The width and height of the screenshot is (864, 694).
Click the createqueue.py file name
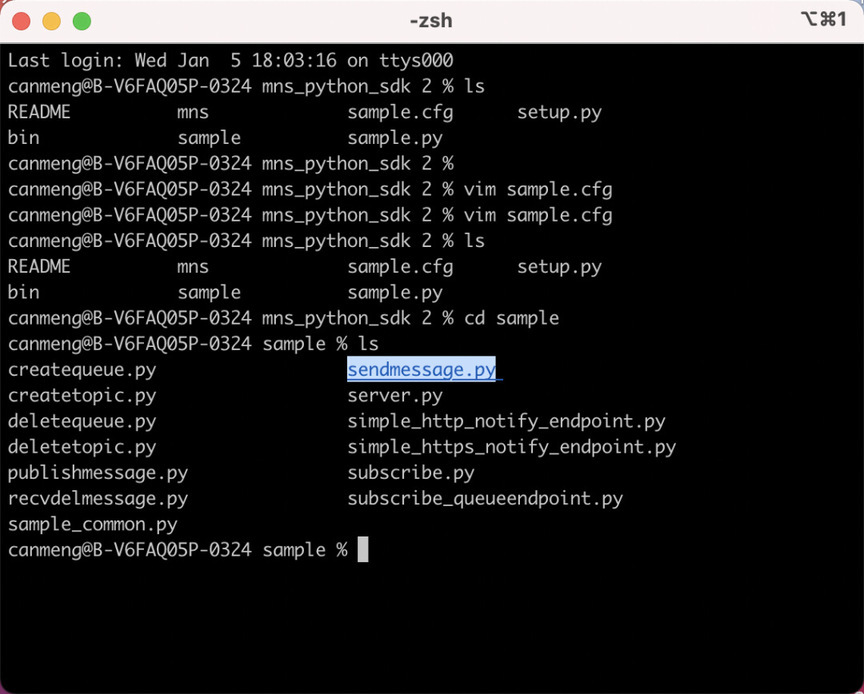click(82, 370)
